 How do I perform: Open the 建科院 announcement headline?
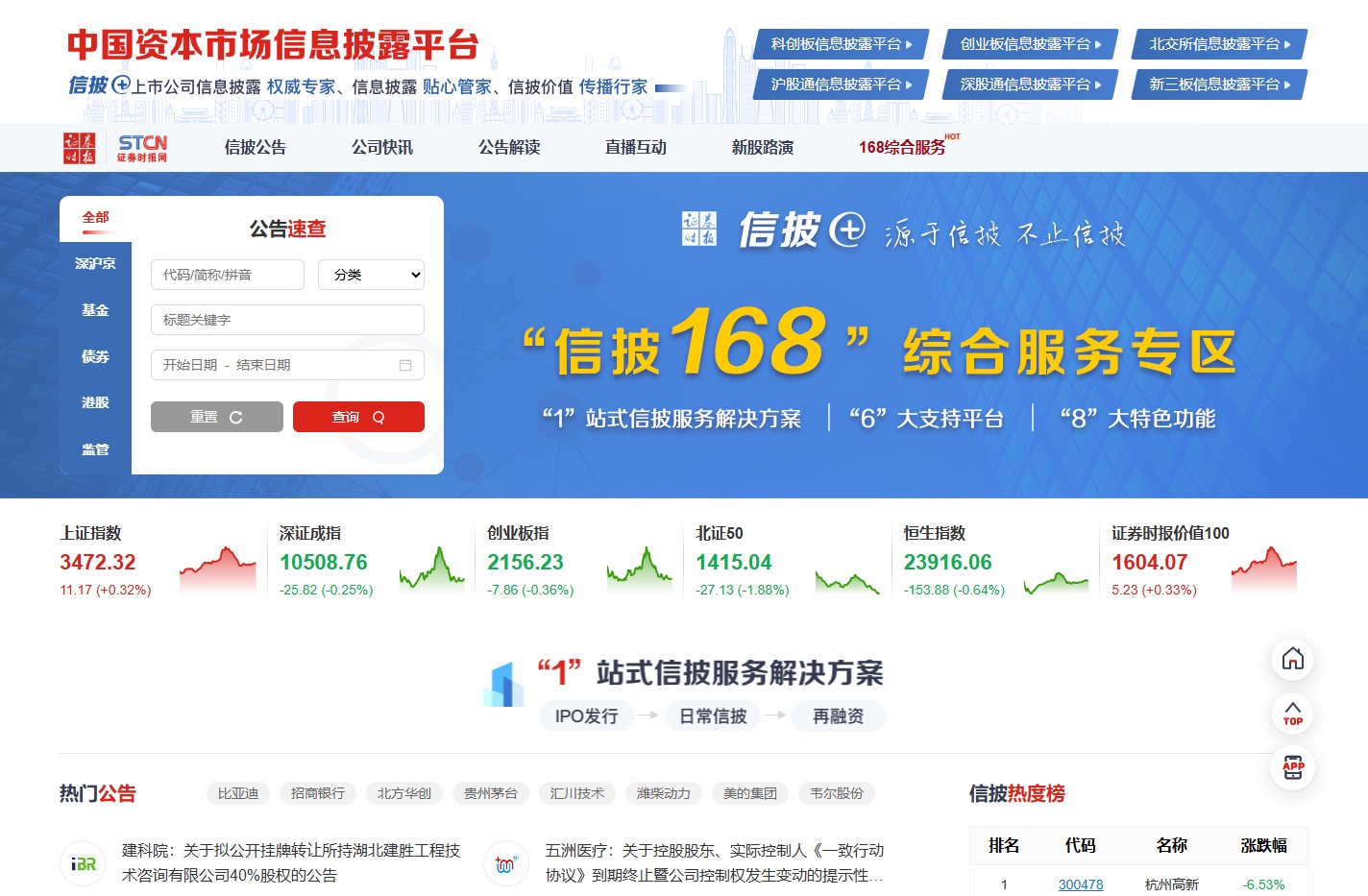(x=291, y=862)
